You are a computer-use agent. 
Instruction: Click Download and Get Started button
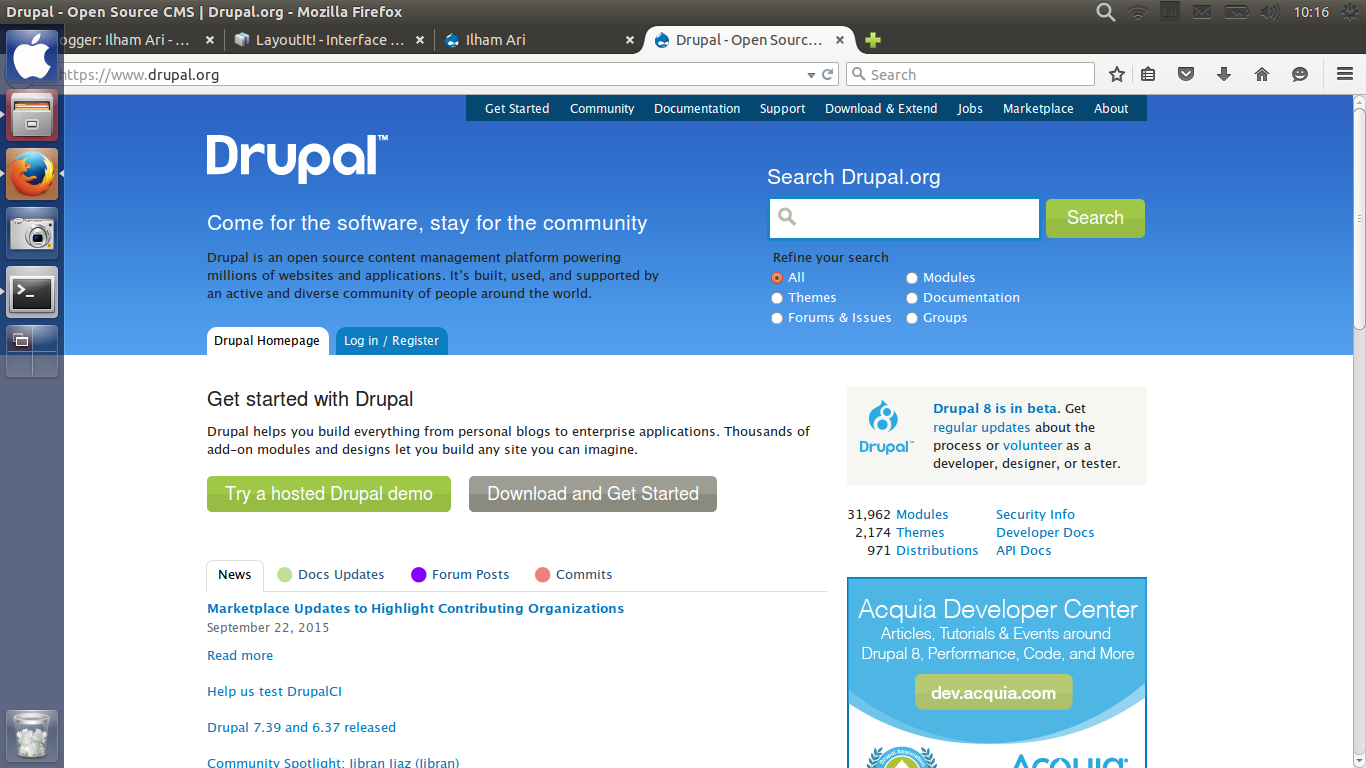click(x=593, y=494)
